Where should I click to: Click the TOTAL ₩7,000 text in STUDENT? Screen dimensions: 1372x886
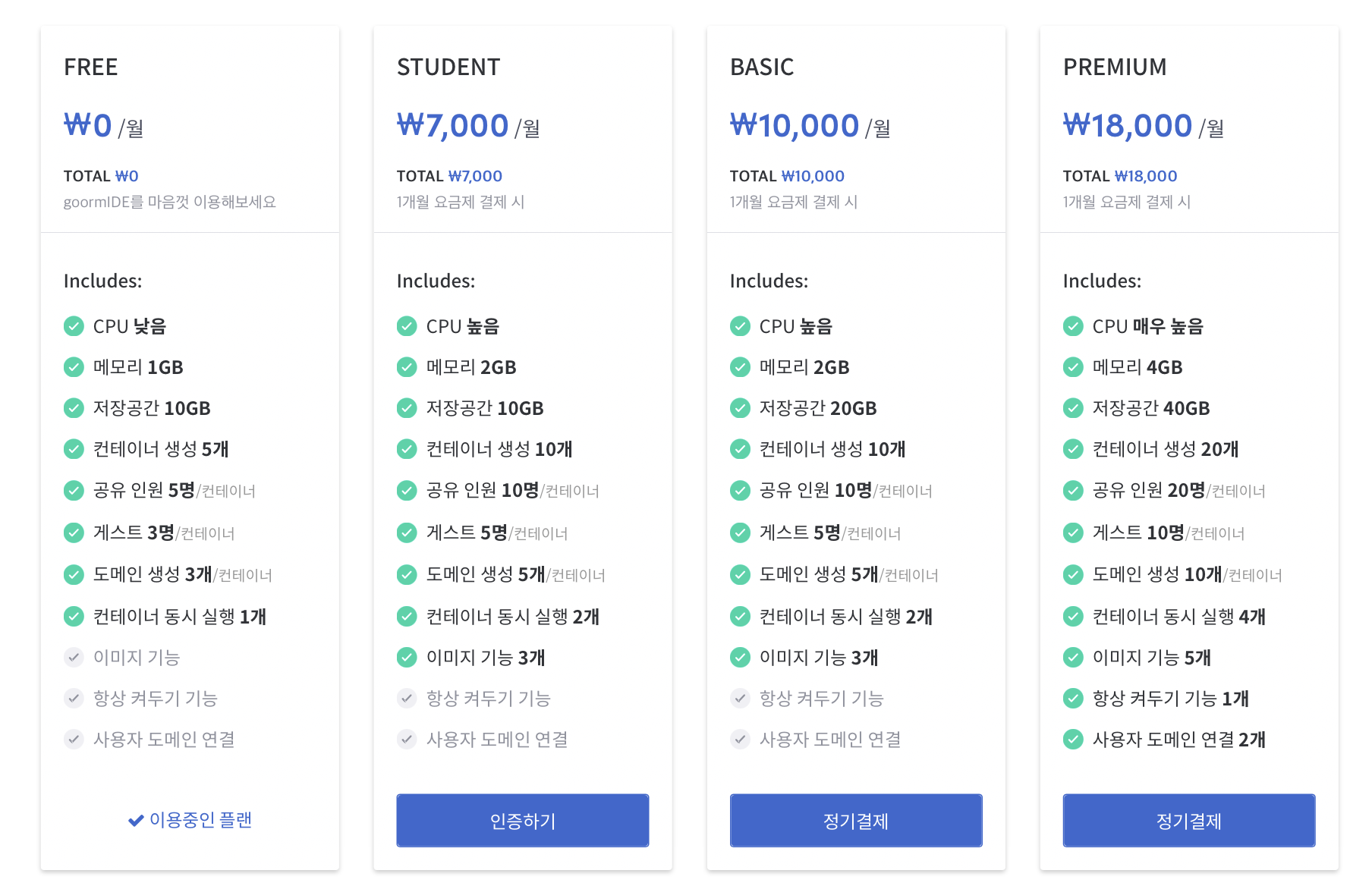coord(449,176)
